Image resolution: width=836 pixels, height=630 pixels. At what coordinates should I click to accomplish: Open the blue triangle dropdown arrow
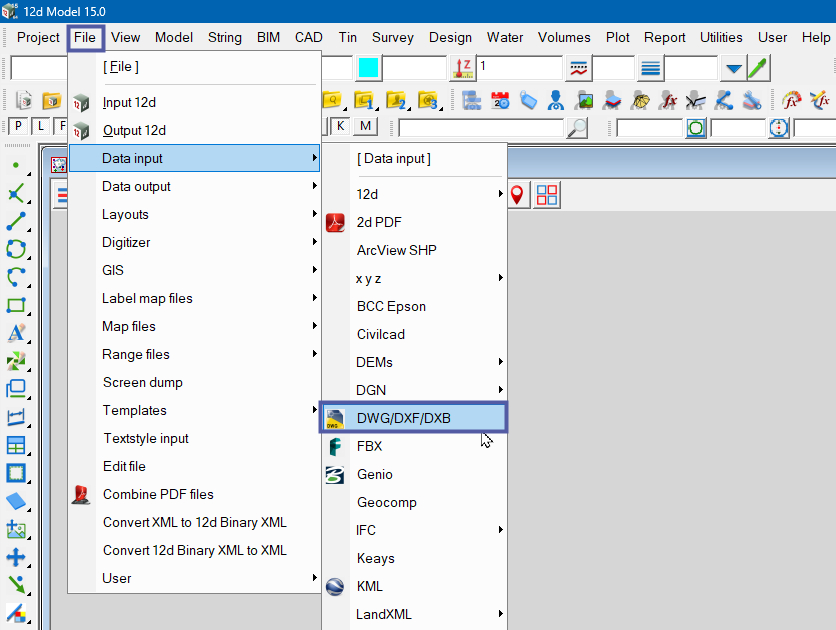pos(733,69)
